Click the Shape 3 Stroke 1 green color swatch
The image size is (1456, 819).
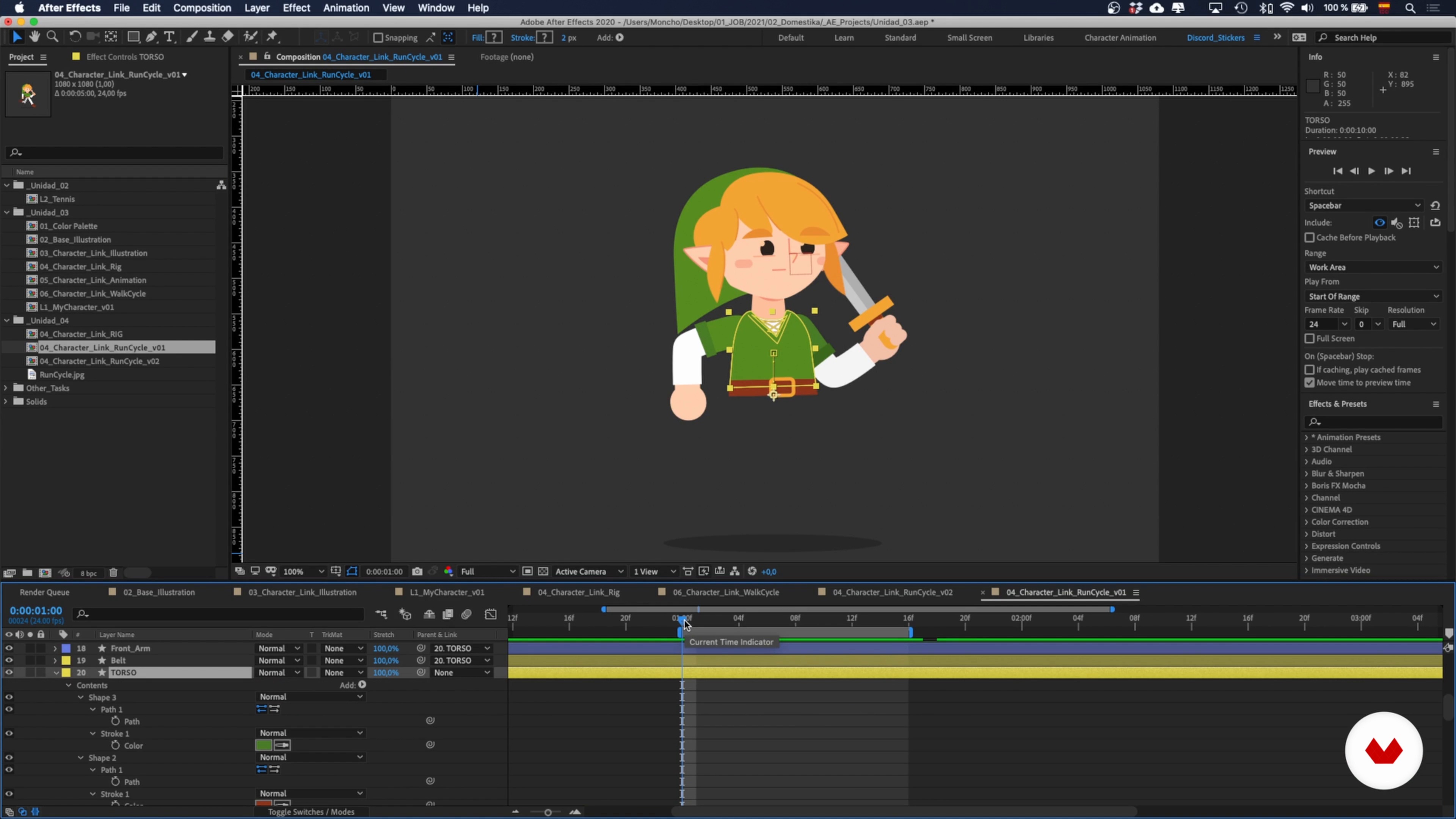264,745
